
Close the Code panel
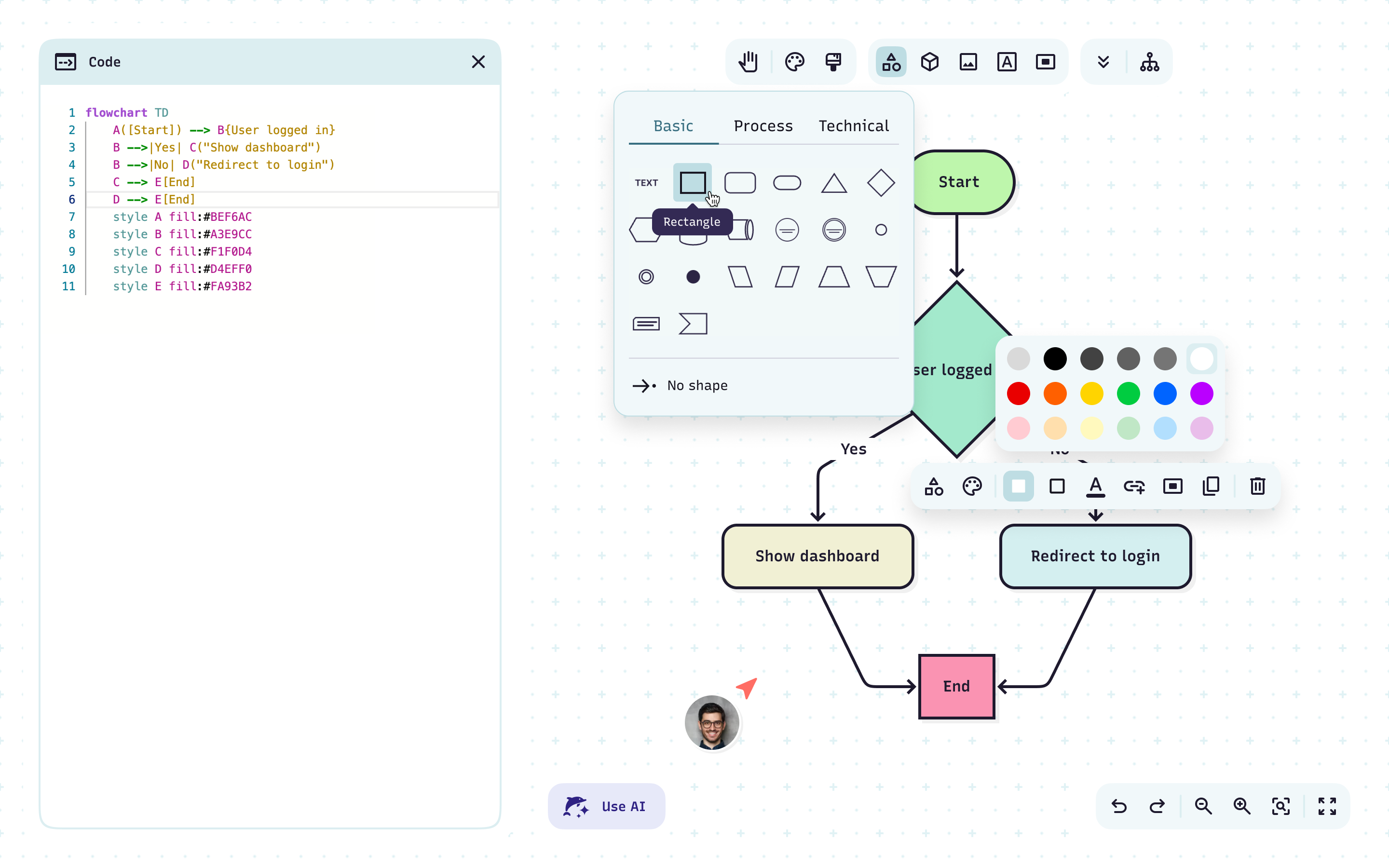point(479,61)
